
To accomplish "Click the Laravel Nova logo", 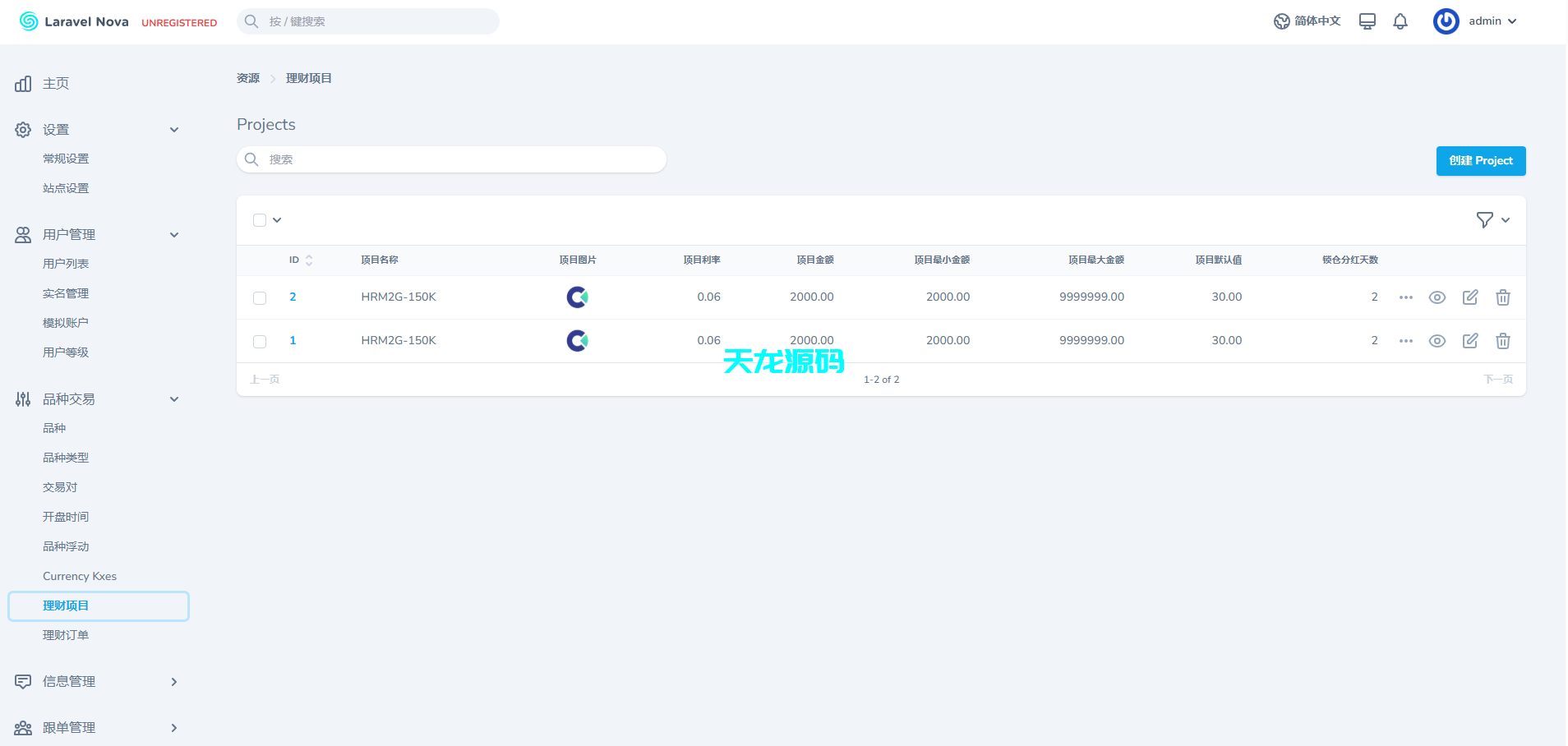I will (72, 21).
